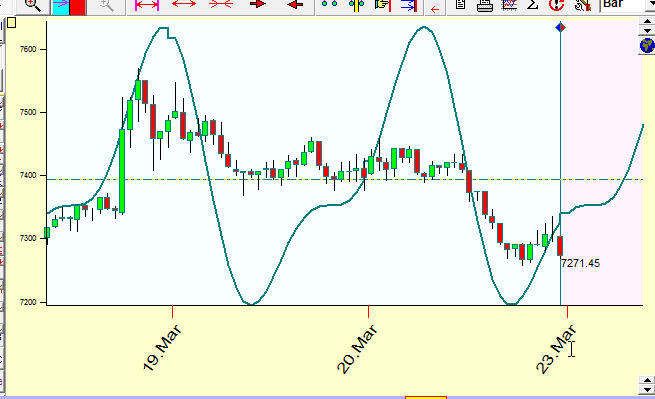Screen dimensions: 655x399
Task: Click the 23.Mar date axis label
Action: click(556, 348)
